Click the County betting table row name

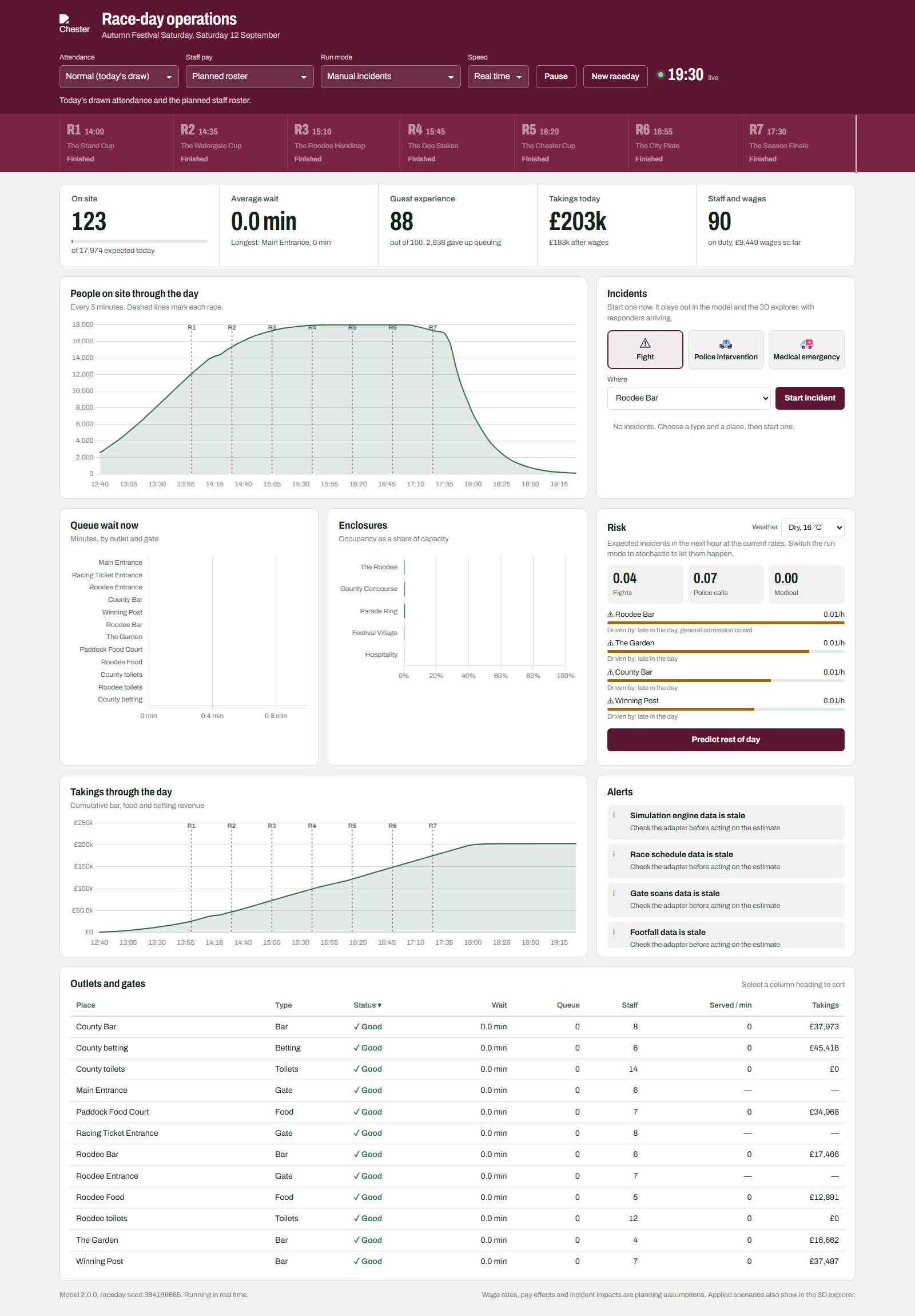point(102,1048)
